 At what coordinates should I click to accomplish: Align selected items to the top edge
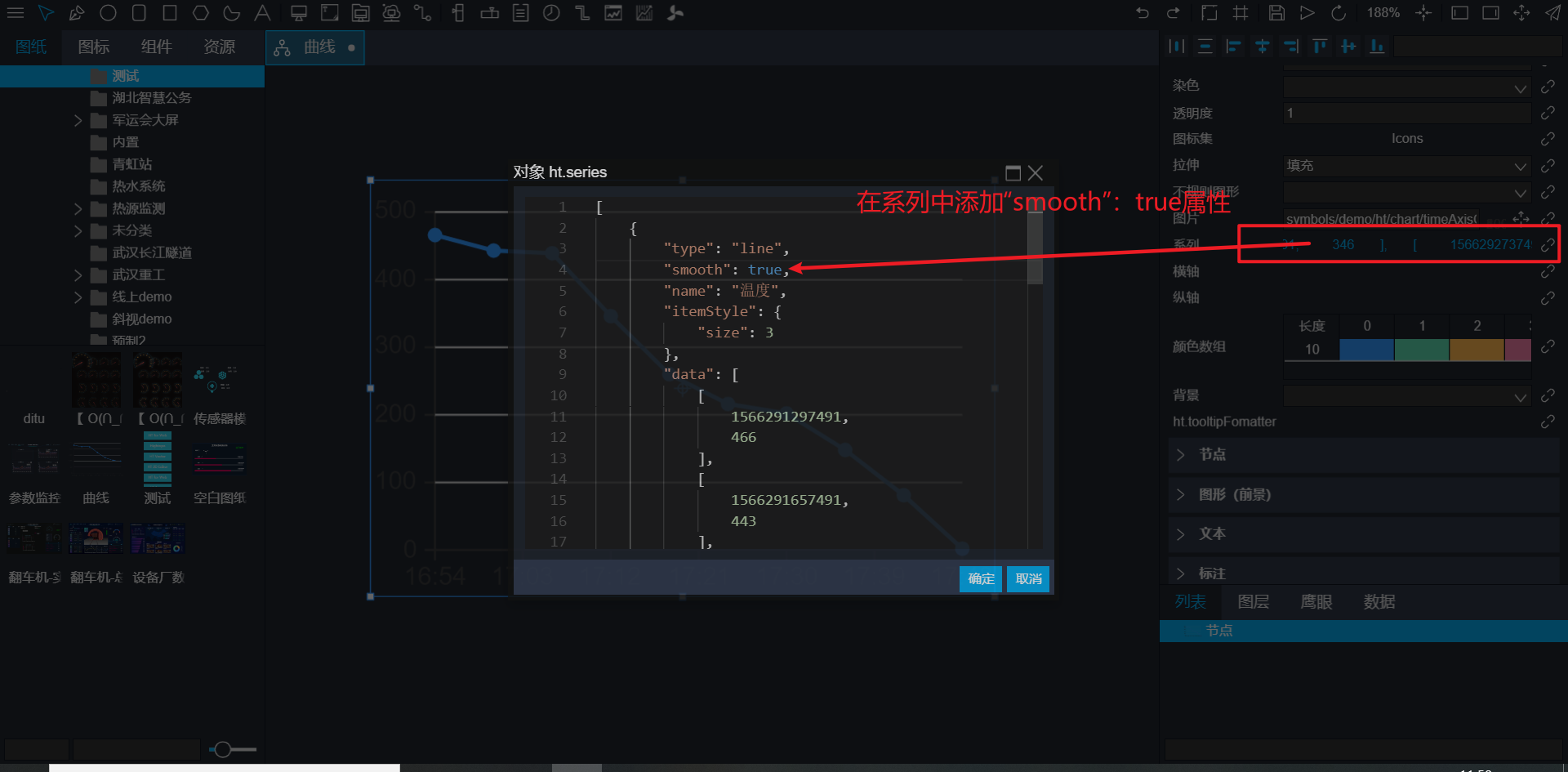tap(1319, 47)
